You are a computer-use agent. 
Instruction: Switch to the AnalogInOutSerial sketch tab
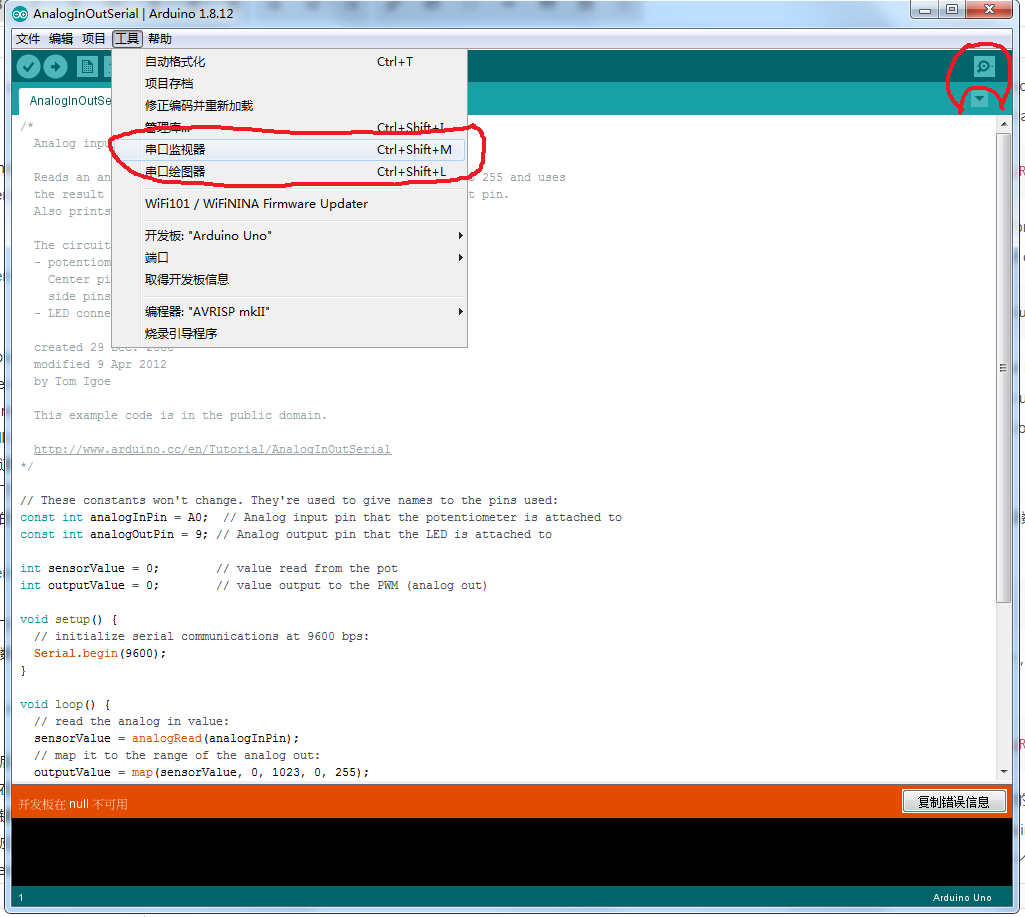coord(65,101)
